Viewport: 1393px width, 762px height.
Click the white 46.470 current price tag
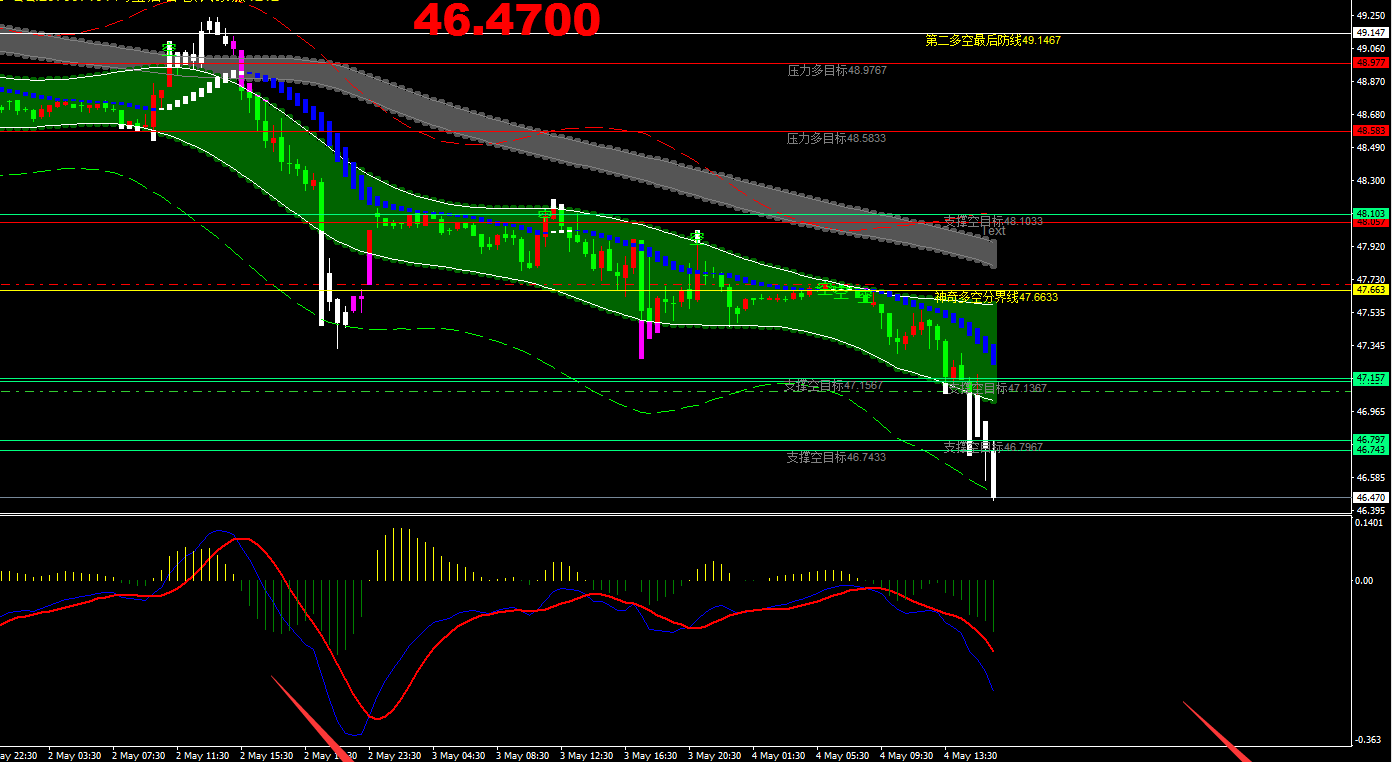pos(1370,497)
